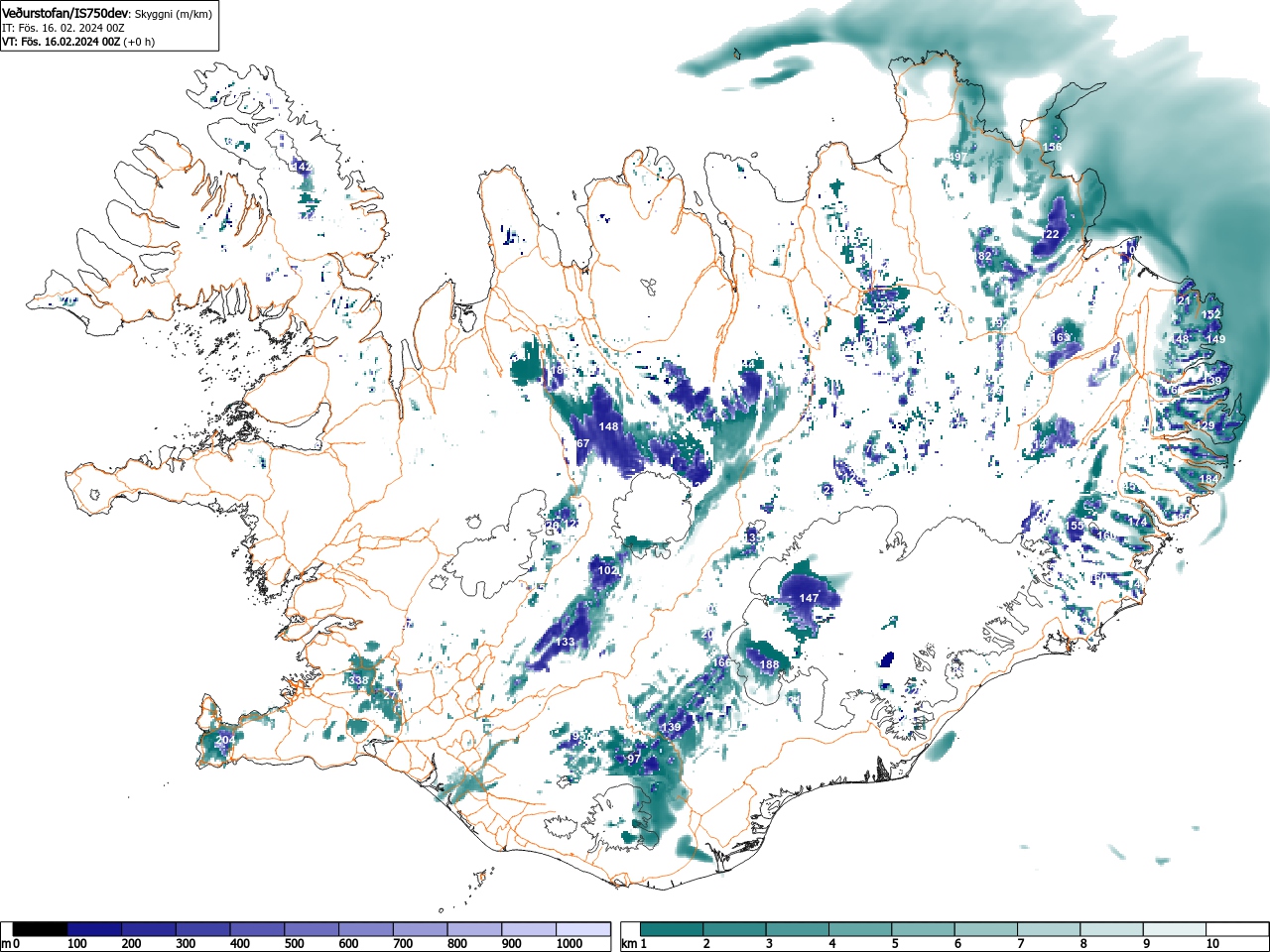Click the 4–5 km teal legend swatch

(861, 929)
